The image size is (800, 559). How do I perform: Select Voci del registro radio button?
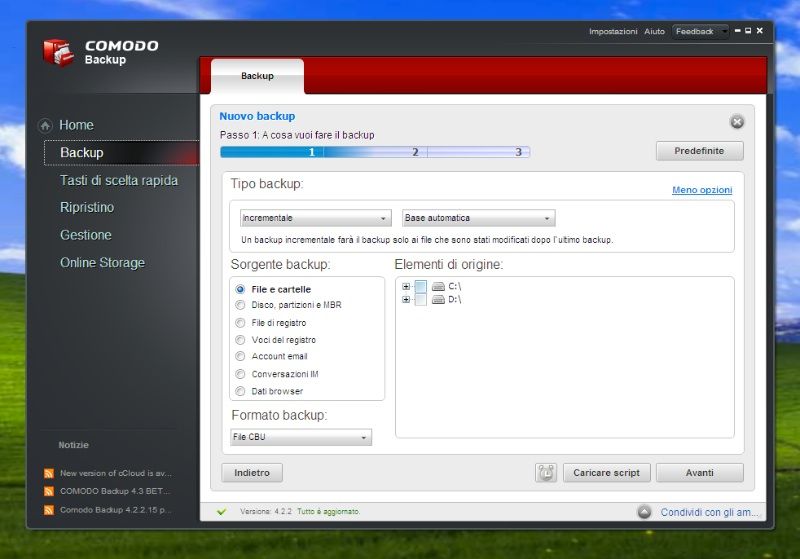click(240, 340)
